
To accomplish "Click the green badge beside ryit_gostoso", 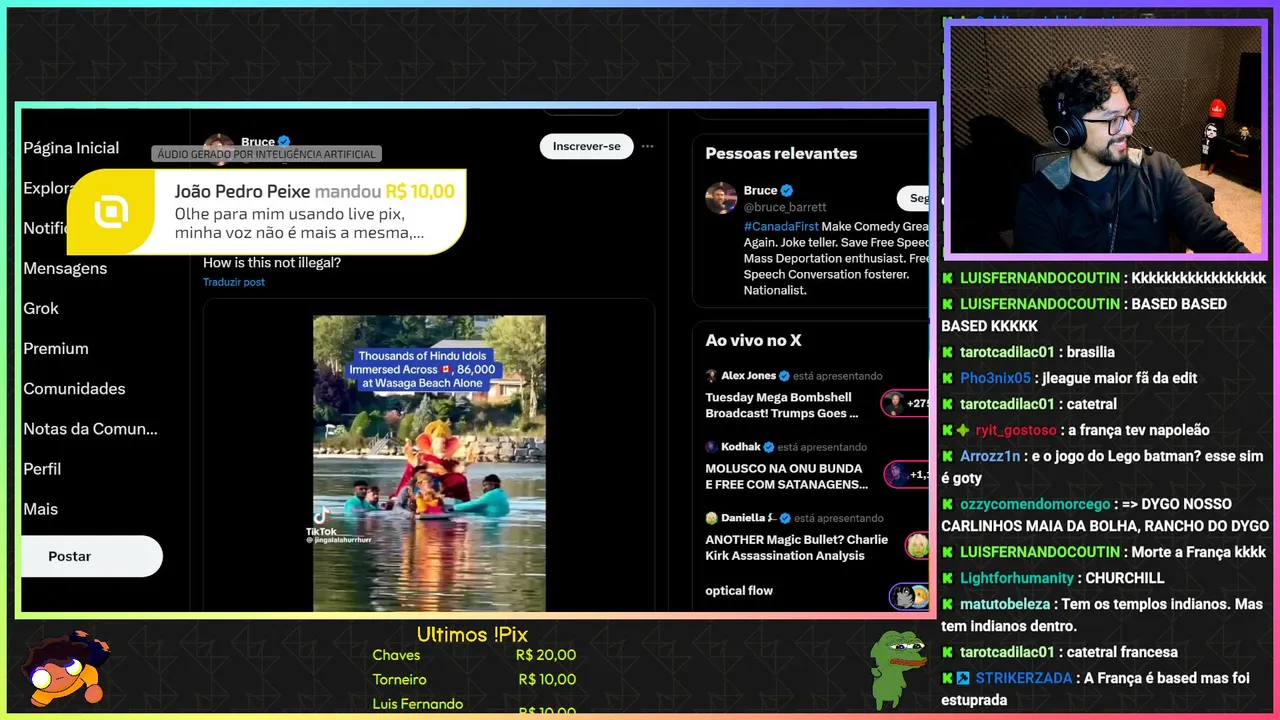I will tap(963, 430).
